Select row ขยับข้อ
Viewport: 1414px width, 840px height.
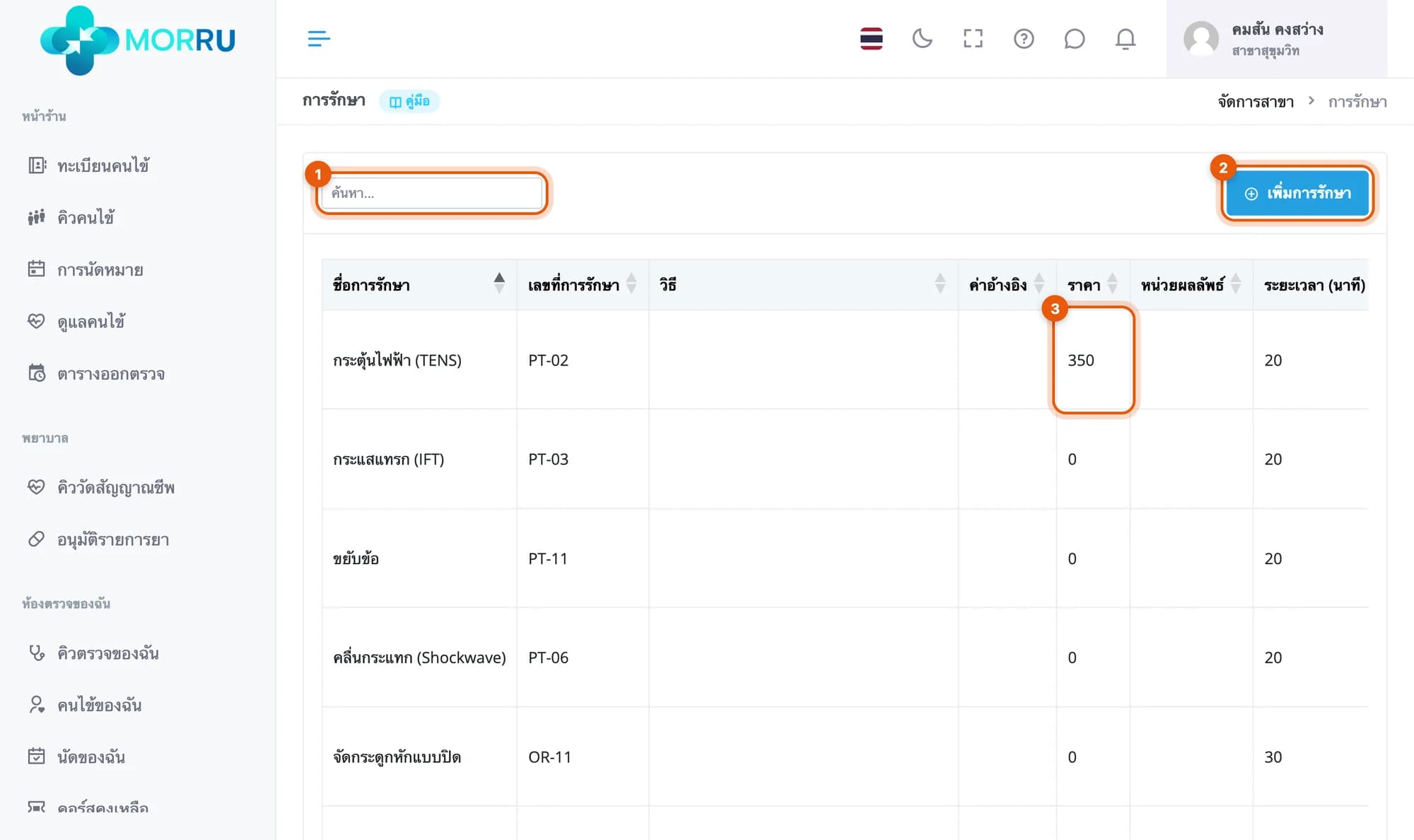pyautogui.click(x=845, y=559)
